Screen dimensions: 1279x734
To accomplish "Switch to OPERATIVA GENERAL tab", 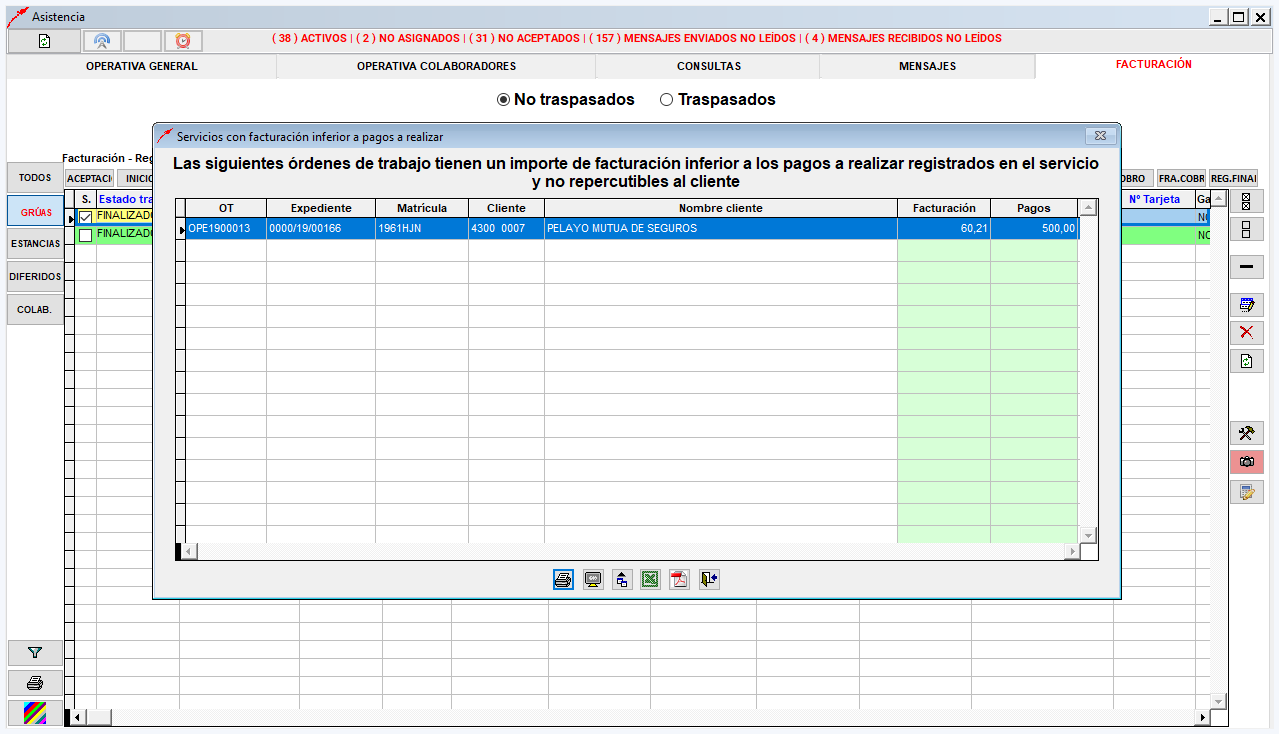I will pos(141,66).
